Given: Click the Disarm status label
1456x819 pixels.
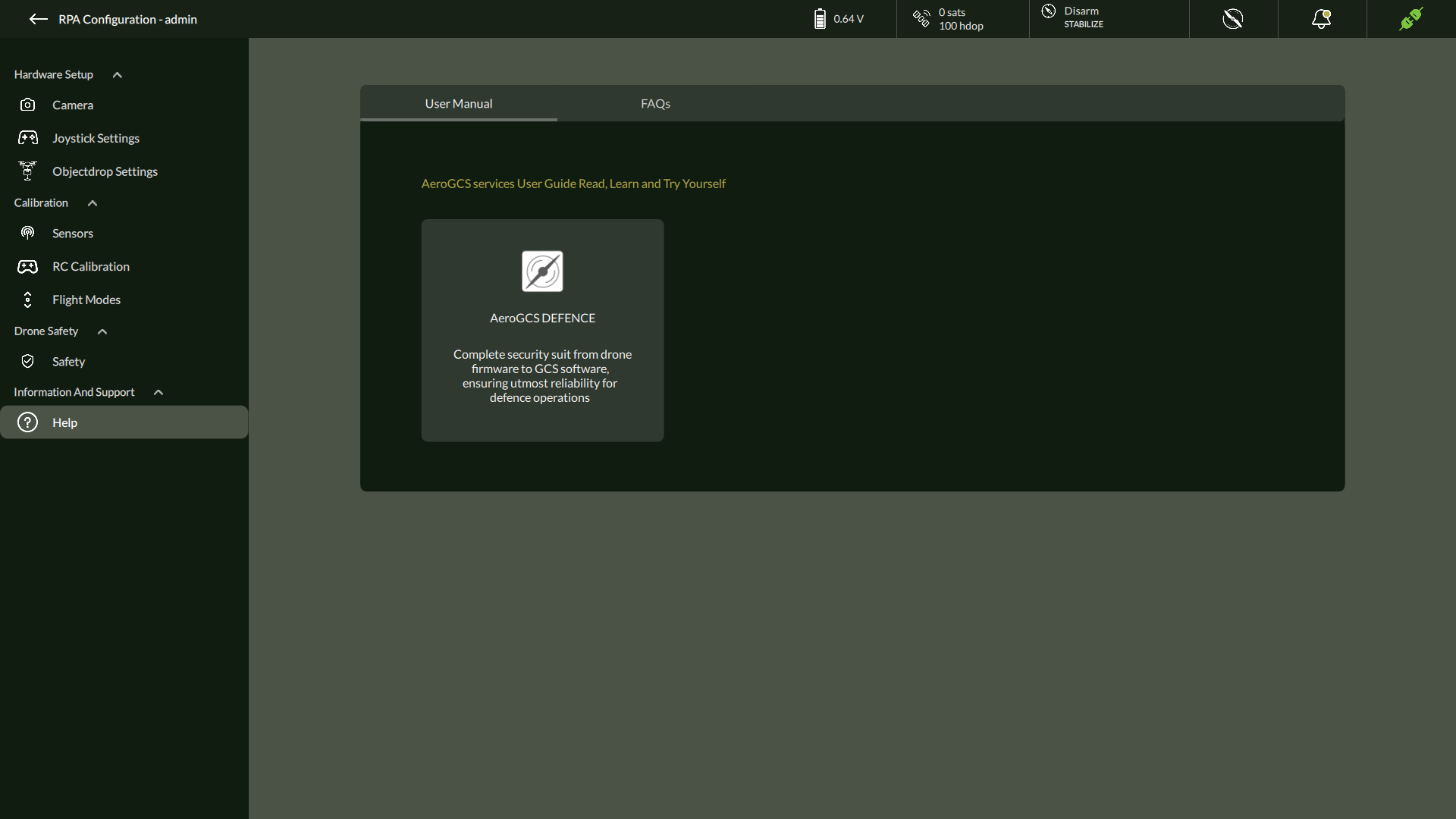Looking at the screenshot, I should [1081, 11].
